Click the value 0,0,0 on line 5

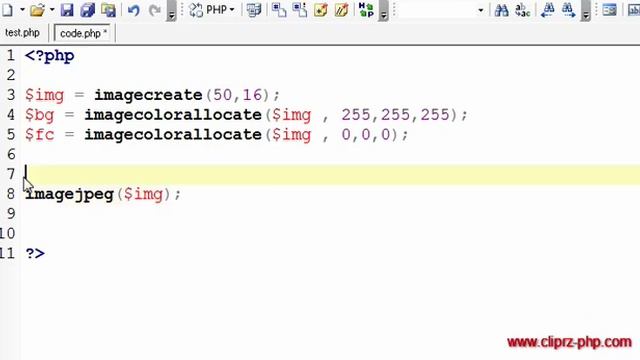tap(366, 135)
